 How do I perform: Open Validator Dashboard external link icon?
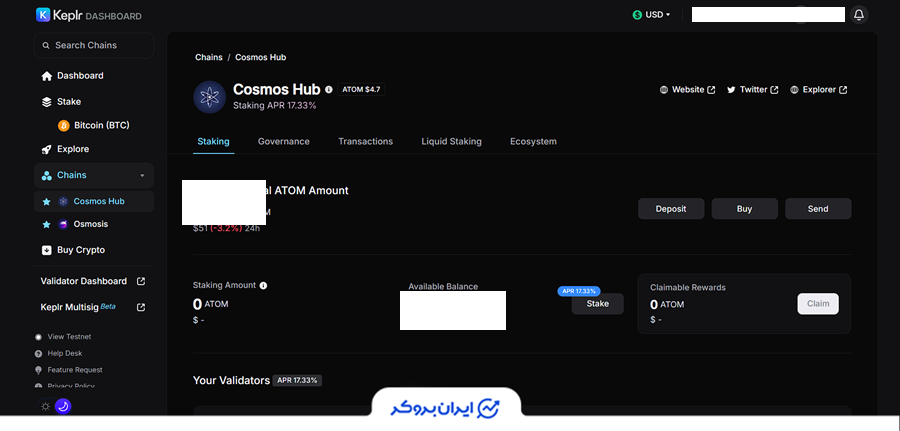[141, 281]
